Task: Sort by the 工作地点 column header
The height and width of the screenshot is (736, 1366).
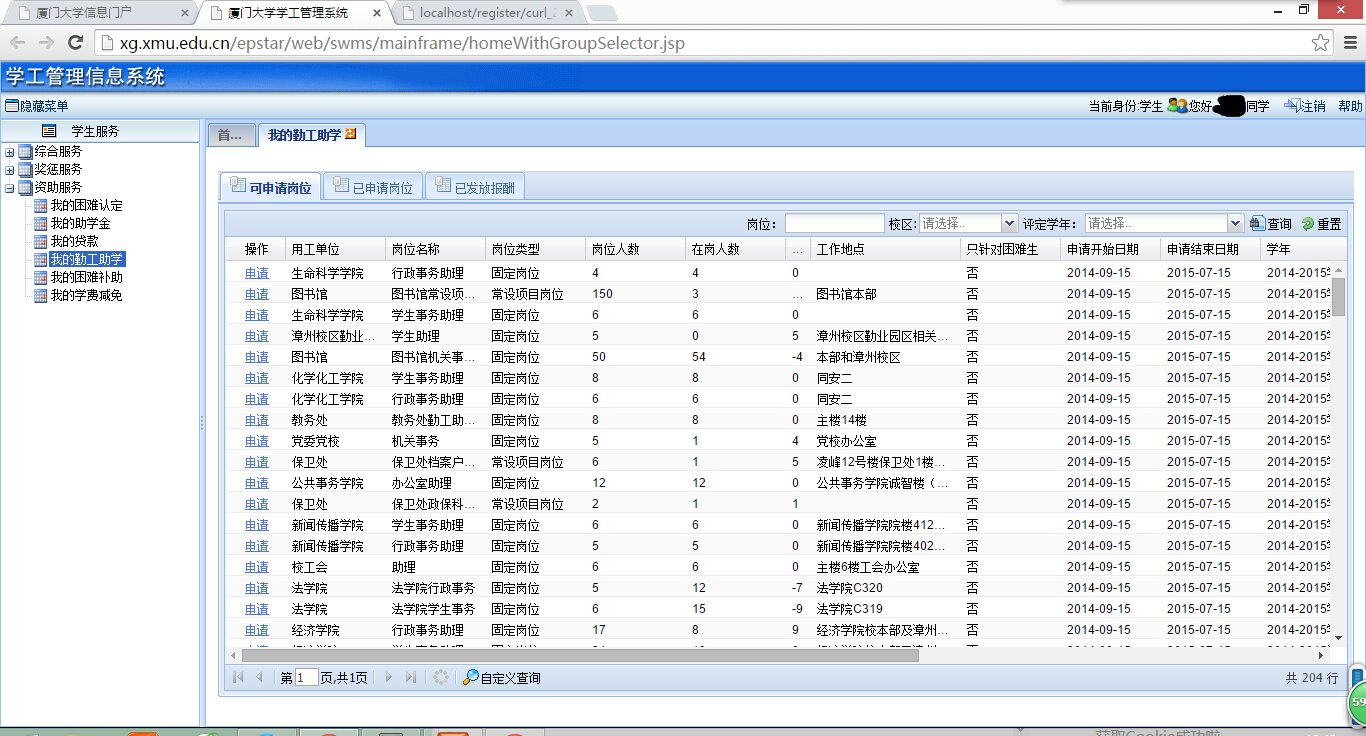Action: pyautogui.click(x=885, y=250)
